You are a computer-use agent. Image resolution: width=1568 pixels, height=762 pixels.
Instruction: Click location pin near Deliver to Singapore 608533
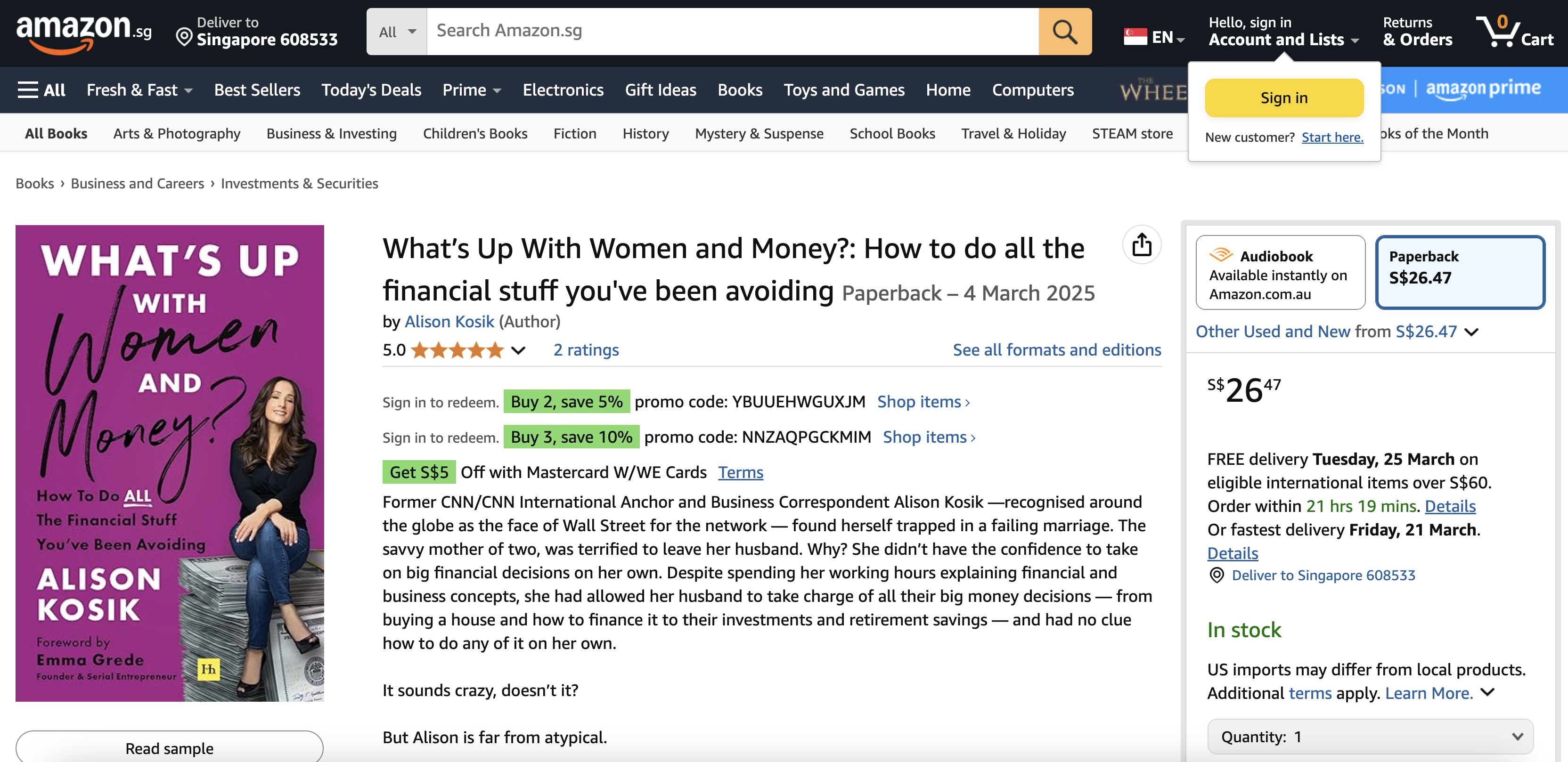pyautogui.click(x=1216, y=575)
